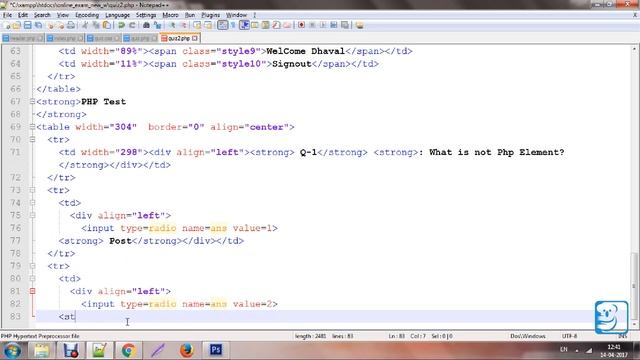Image resolution: width=640 pixels, height=360 pixels.
Task: Enable synchronized vertical scrolling icon
Action: tap(197, 25)
